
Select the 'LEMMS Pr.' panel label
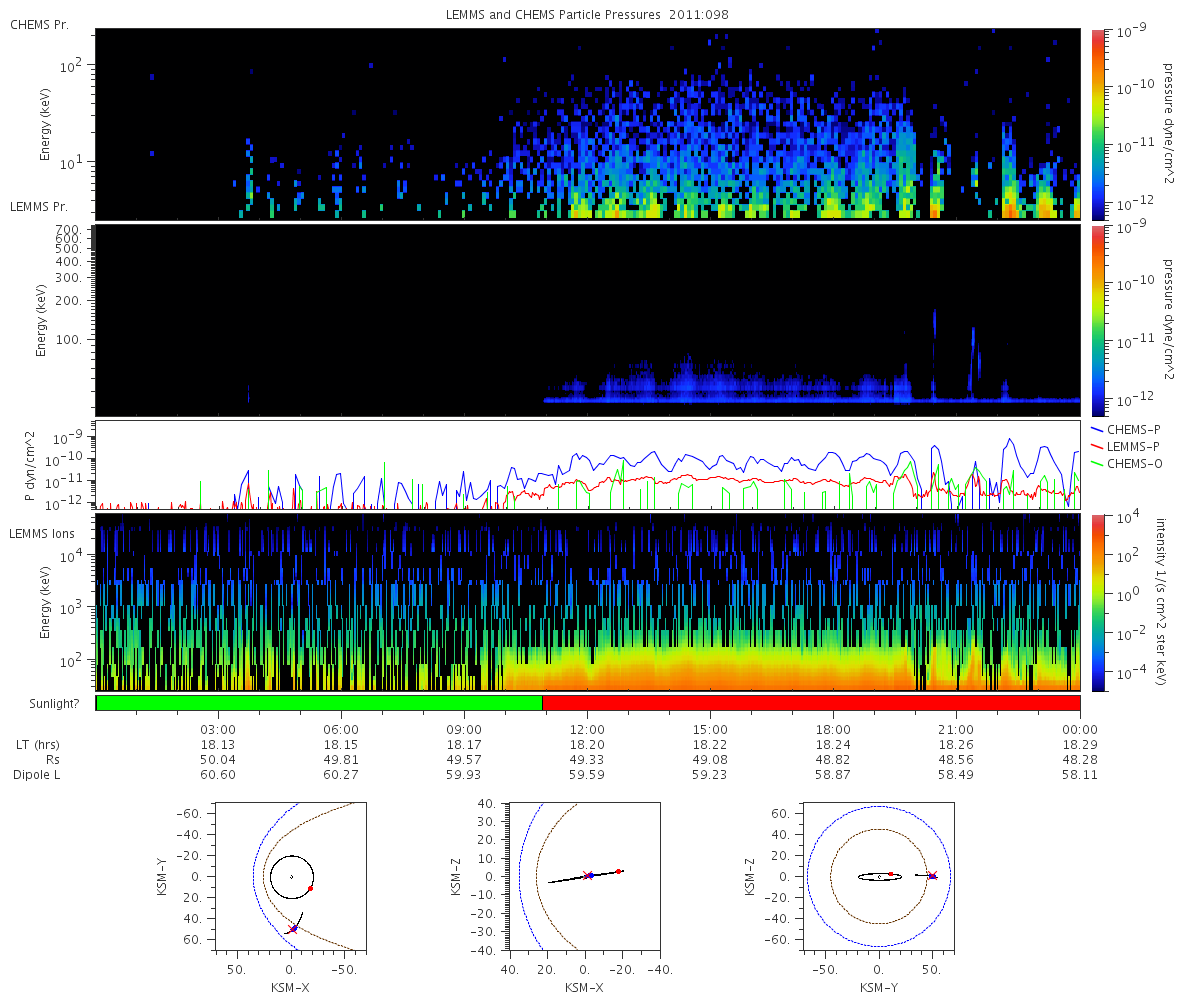tap(40, 207)
